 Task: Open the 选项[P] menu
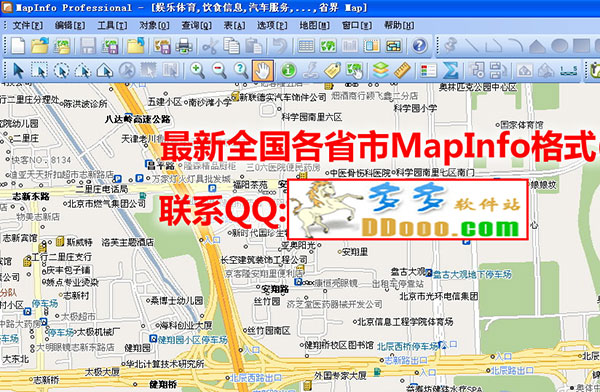(x=272, y=25)
